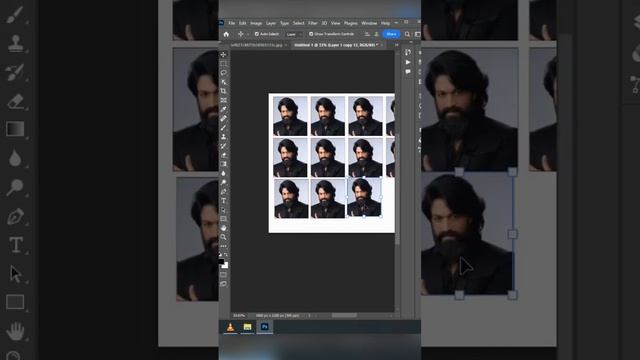The width and height of the screenshot is (640, 360).
Task: Click the blue Share button
Action: pos(391,34)
